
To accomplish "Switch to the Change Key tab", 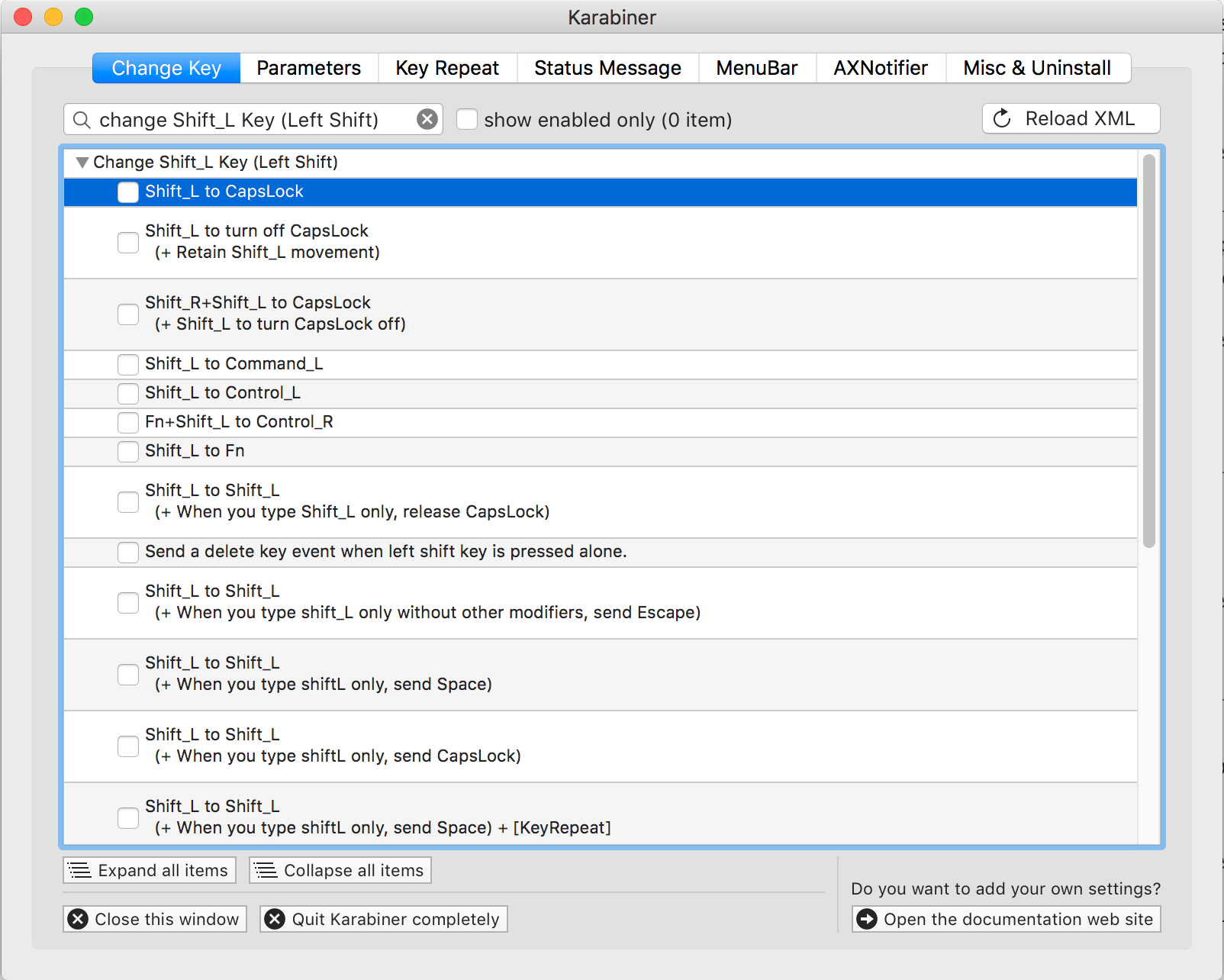I will point(166,68).
